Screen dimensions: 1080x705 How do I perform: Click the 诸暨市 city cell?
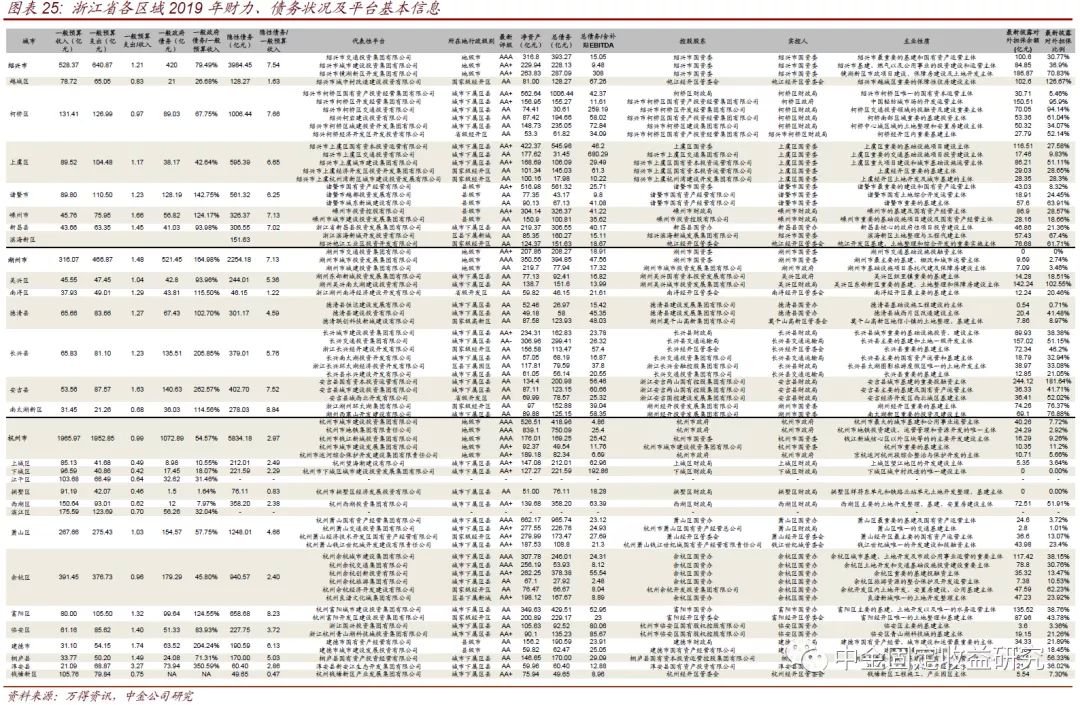coord(18,196)
